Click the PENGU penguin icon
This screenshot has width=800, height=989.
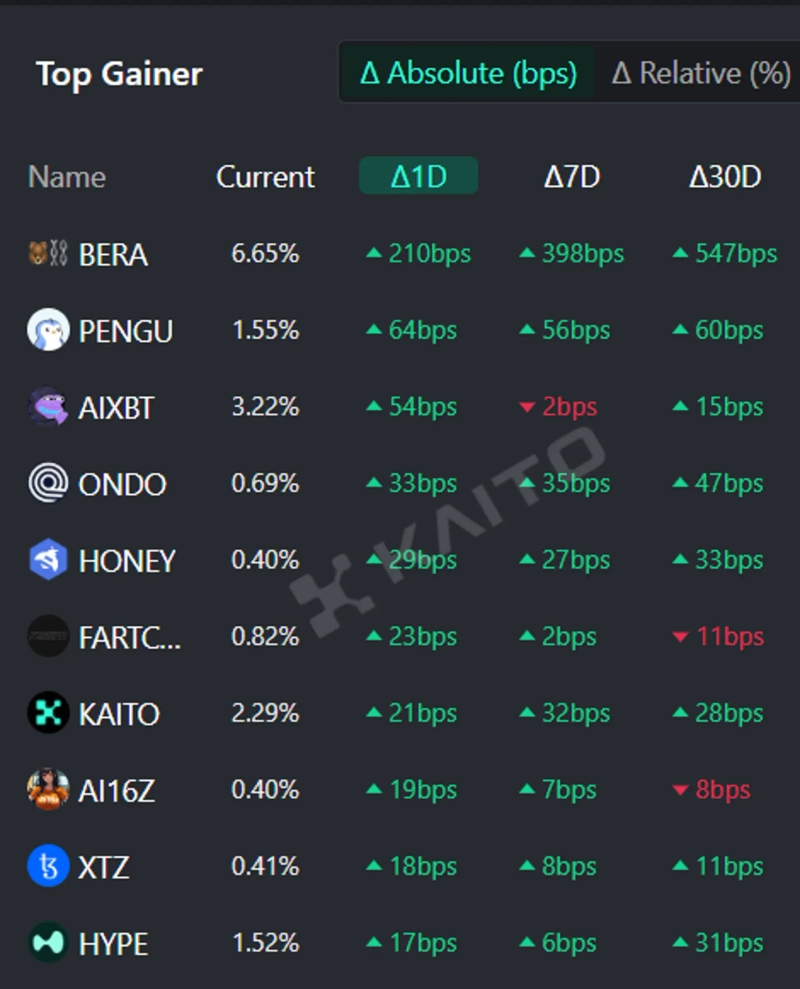[48, 330]
